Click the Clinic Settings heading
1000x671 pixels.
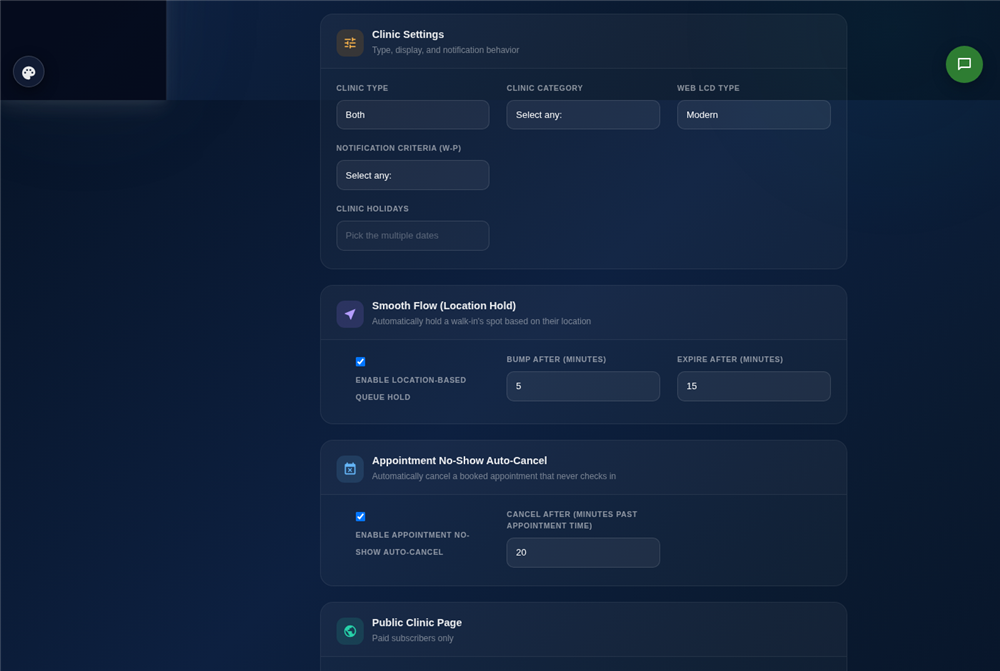pos(408,34)
